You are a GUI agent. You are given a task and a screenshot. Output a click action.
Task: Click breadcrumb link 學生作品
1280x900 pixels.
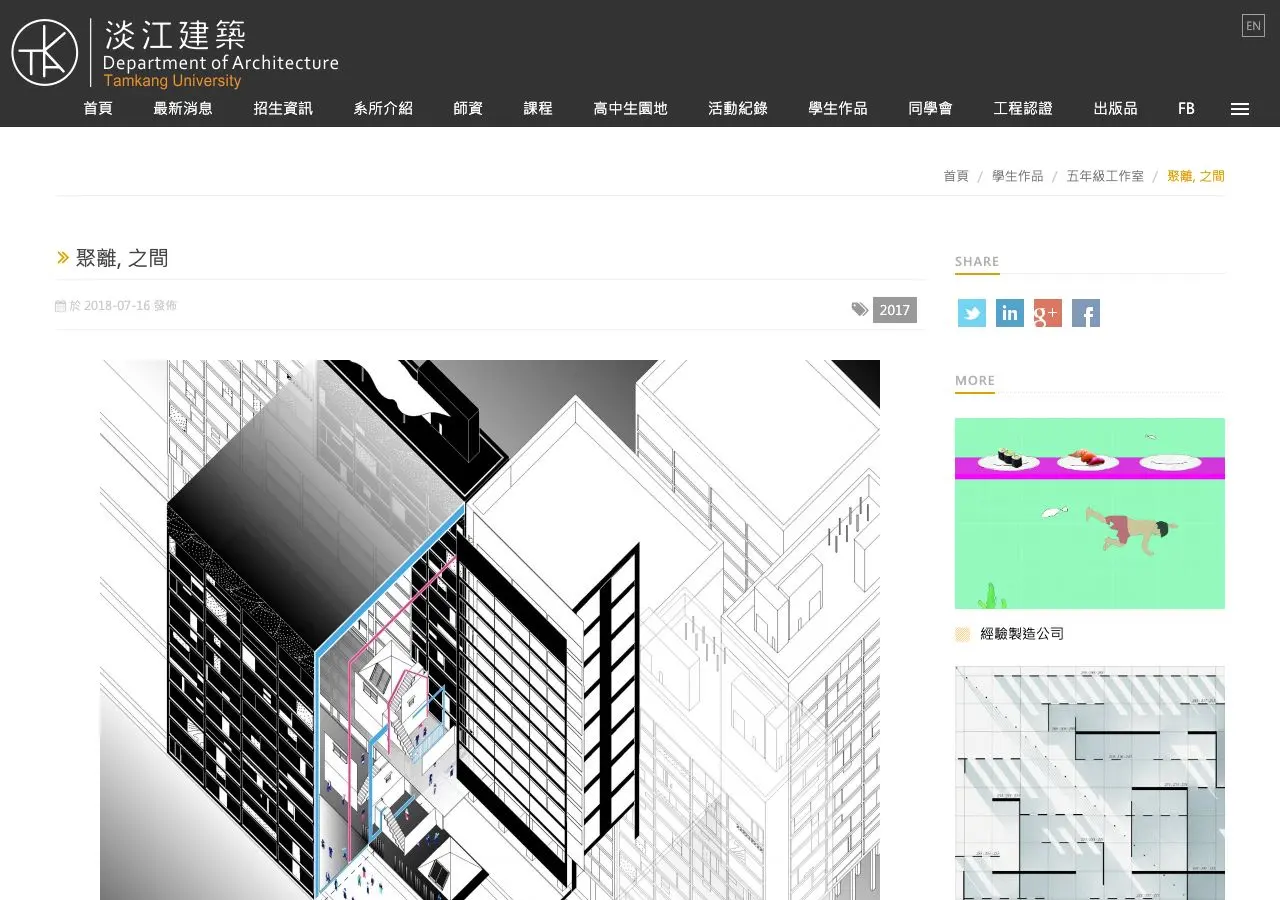(x=1018, y=176)
